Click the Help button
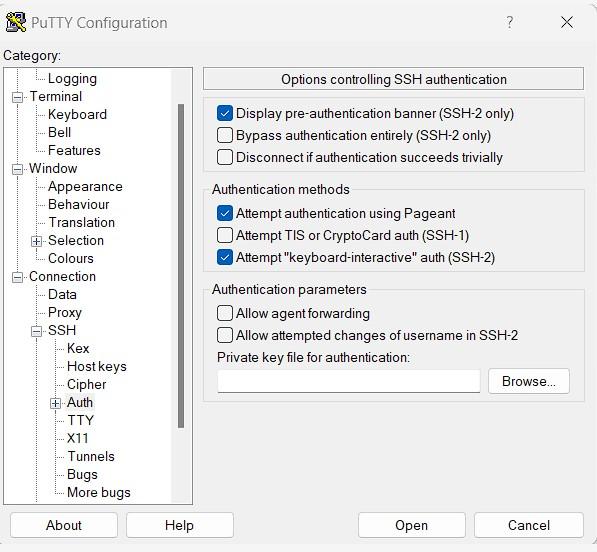 (x=180, y=526)
